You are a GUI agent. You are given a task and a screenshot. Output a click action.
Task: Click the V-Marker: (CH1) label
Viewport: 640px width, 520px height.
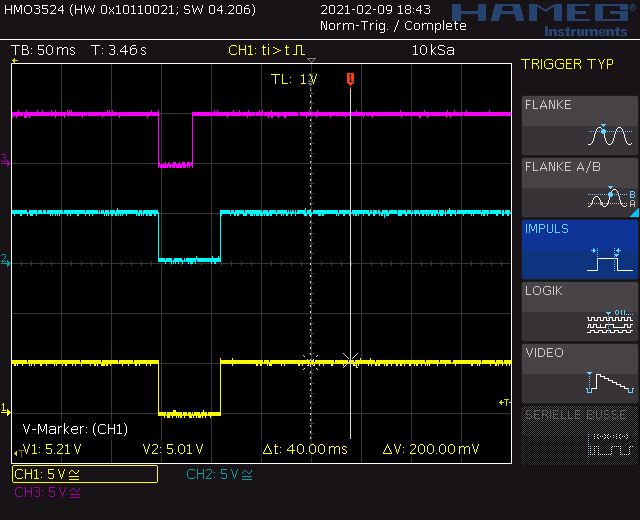point(75,429)
